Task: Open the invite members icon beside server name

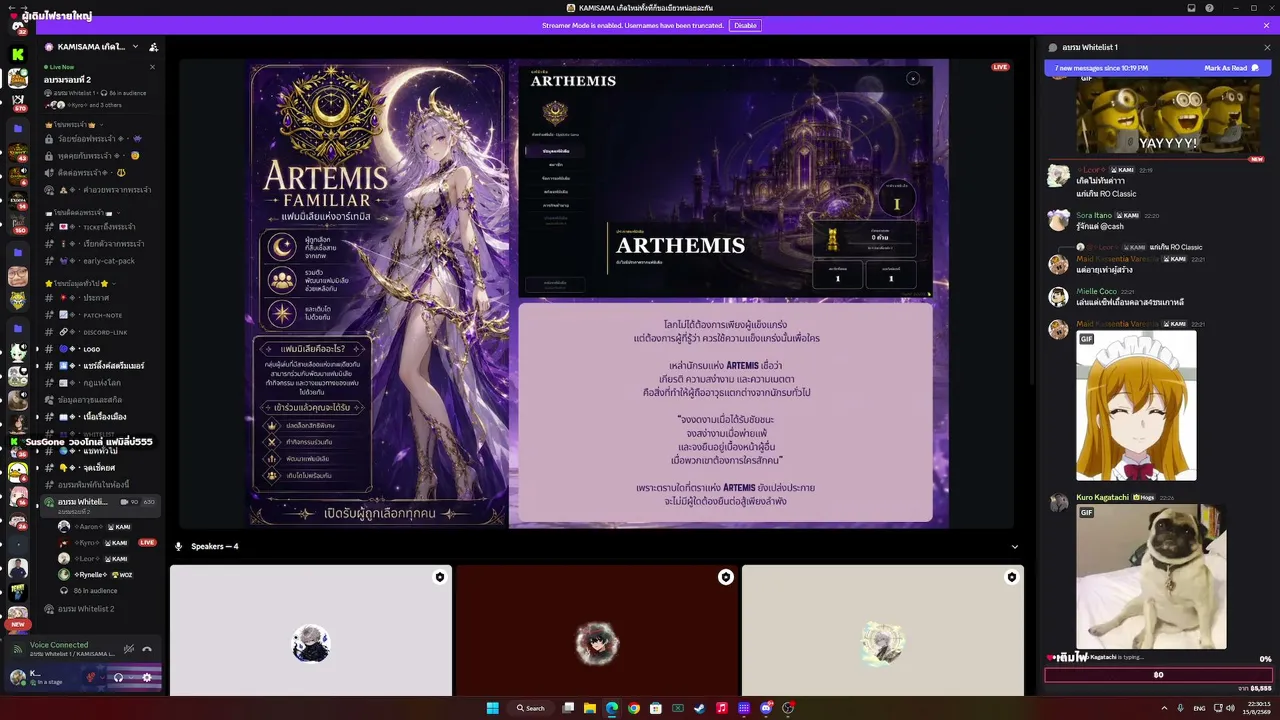Action: (x=153, y=47)
